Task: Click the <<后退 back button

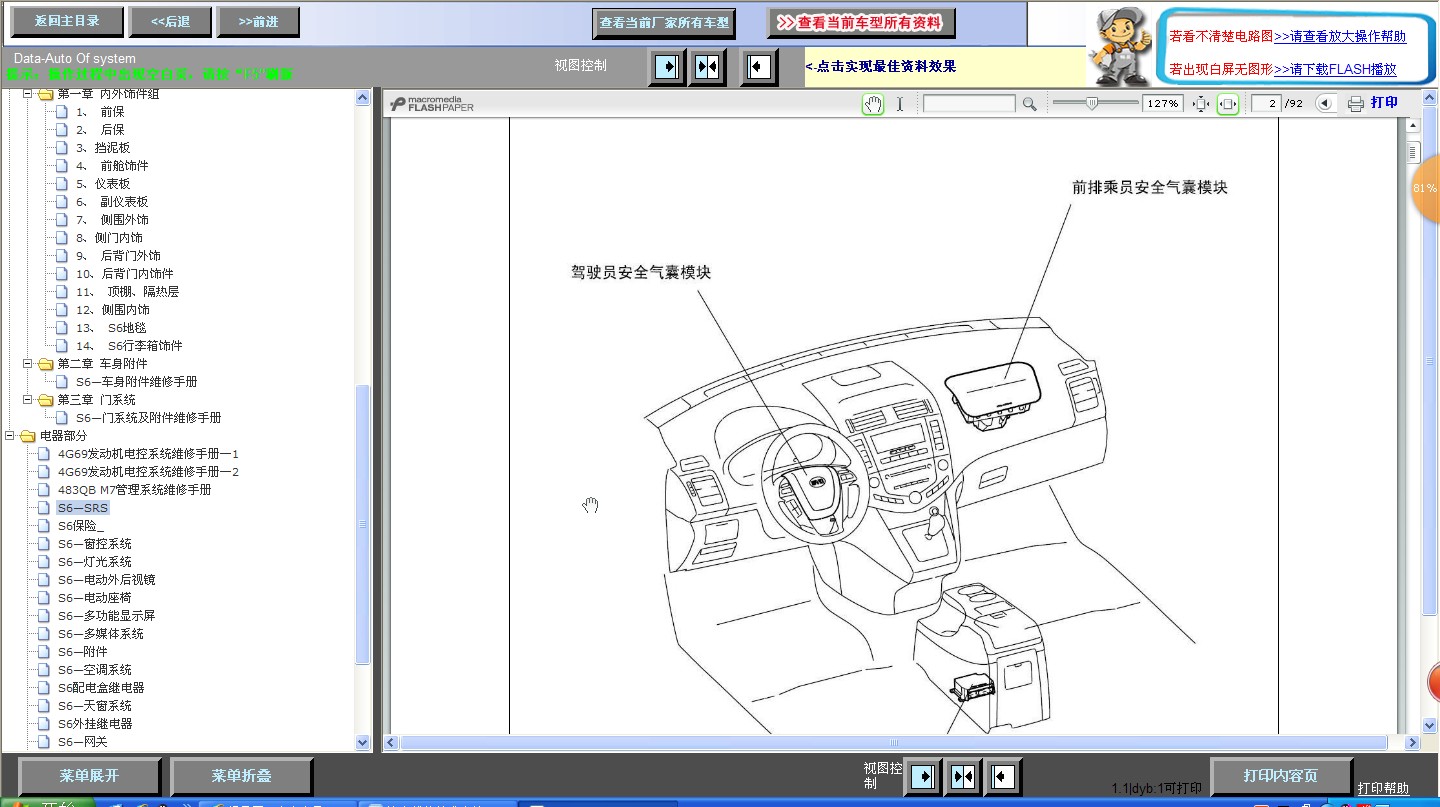Action: tap(170, 21)
